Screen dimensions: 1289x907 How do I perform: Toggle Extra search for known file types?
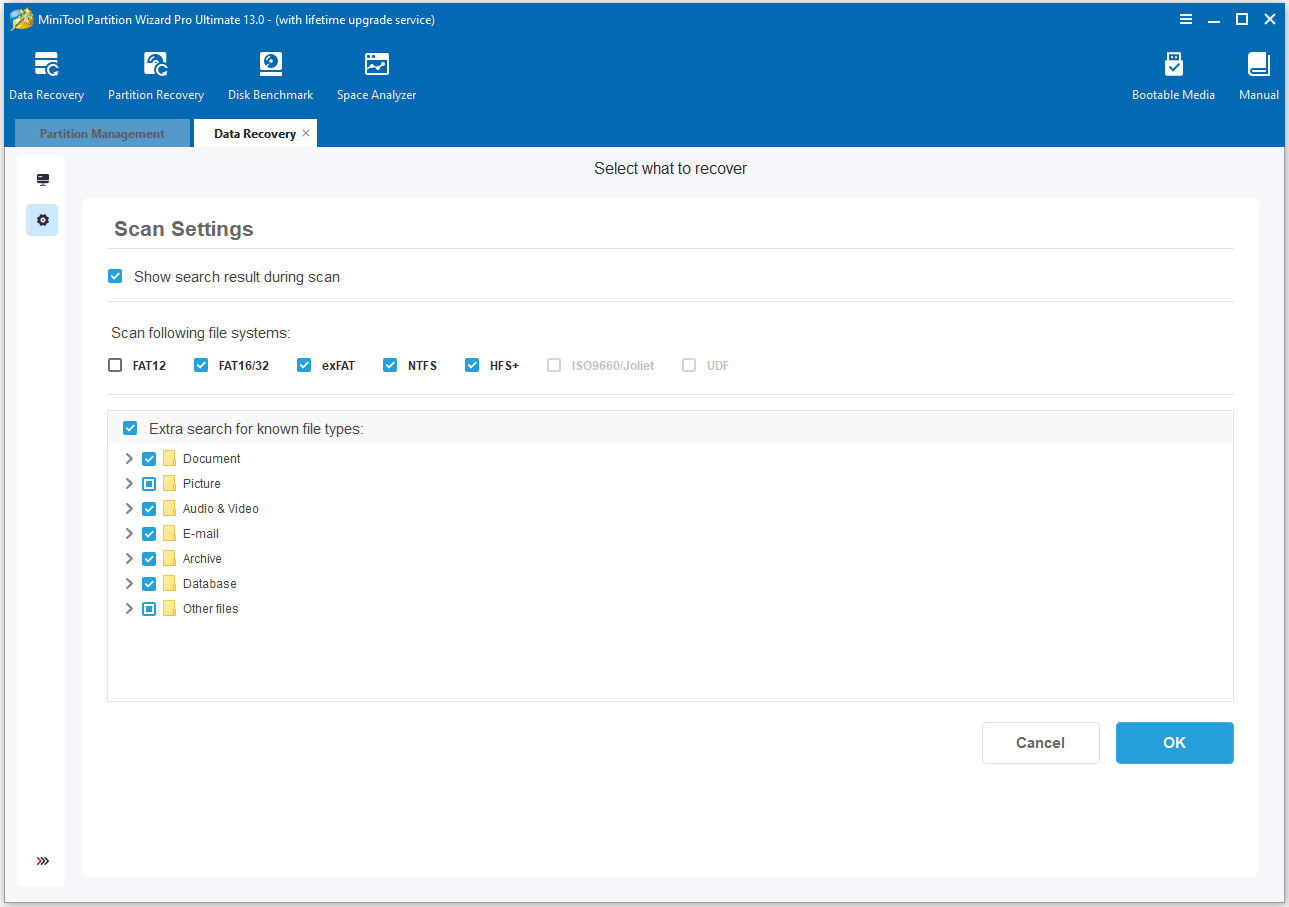[x=130, y=429]
